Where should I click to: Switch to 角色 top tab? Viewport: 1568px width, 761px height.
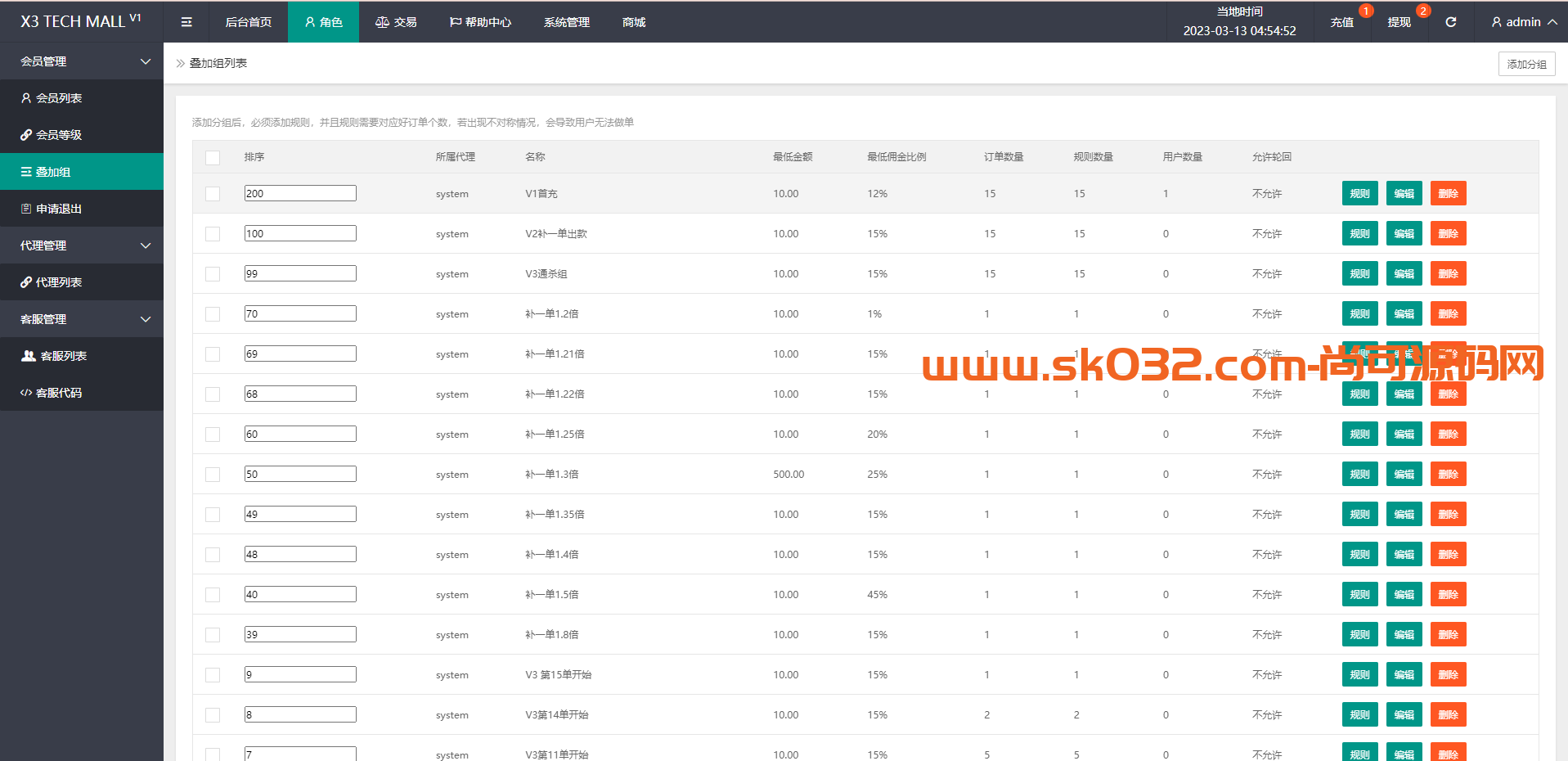point(323,22)
